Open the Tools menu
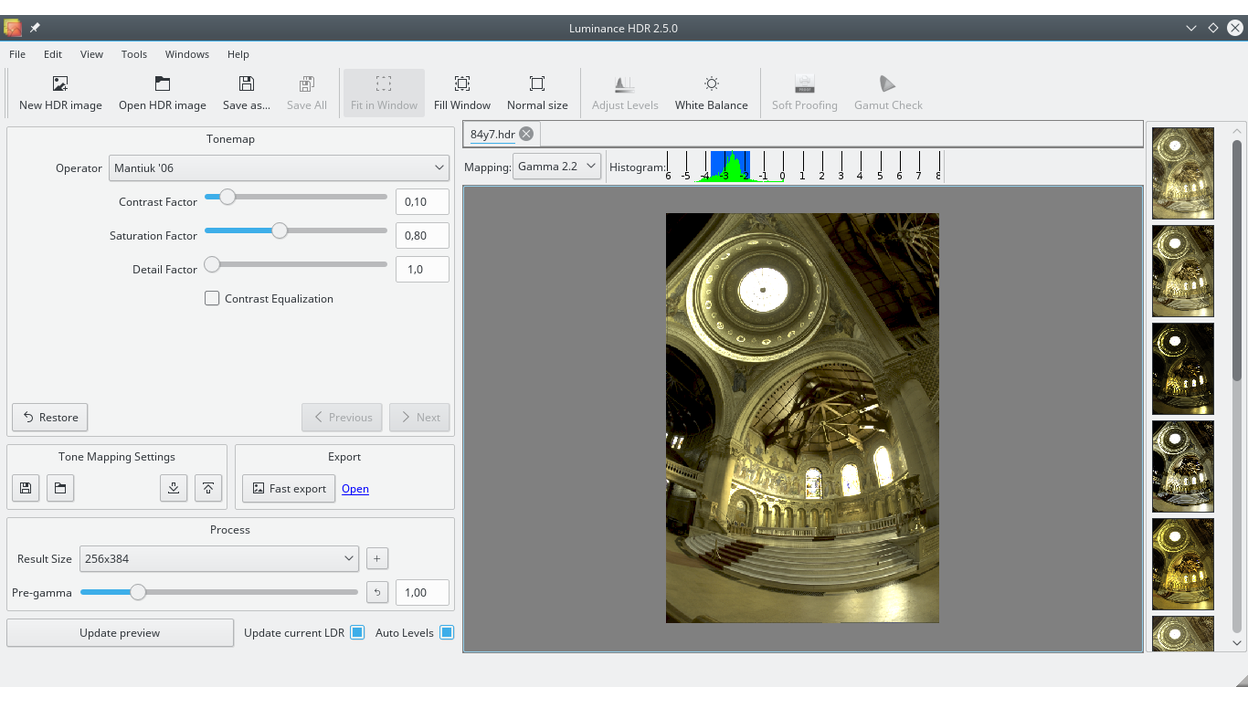Image resolution: width=1248 pixels, height=702 pixels. 133,54
